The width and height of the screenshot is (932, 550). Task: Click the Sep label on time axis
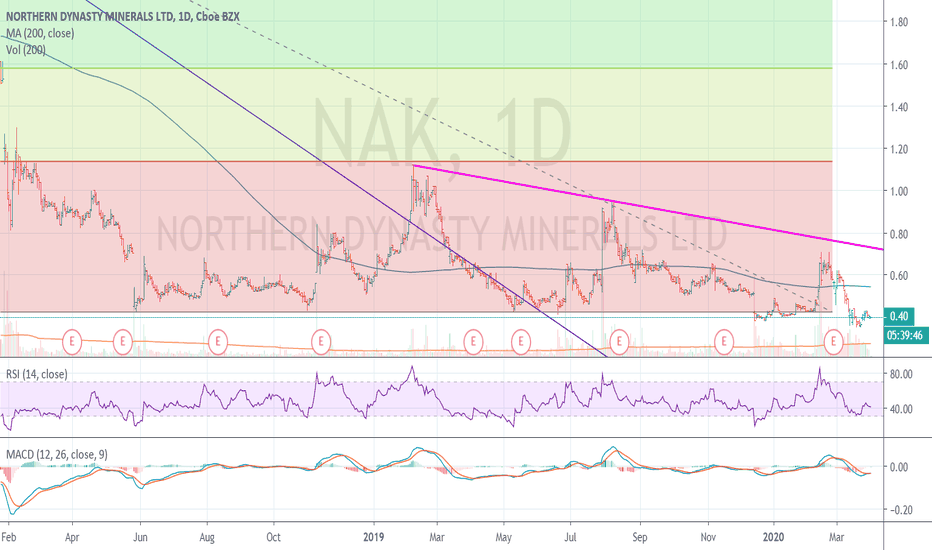tap(640, 537)
